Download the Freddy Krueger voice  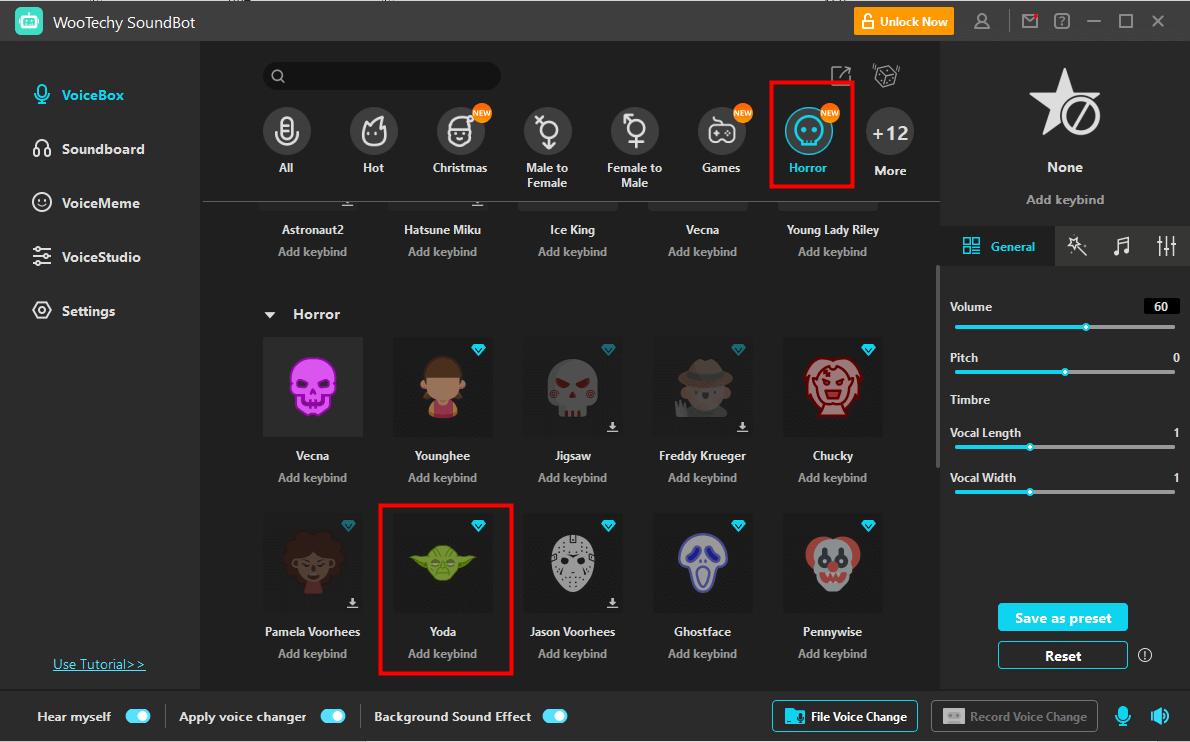click(x=742, y=427)
